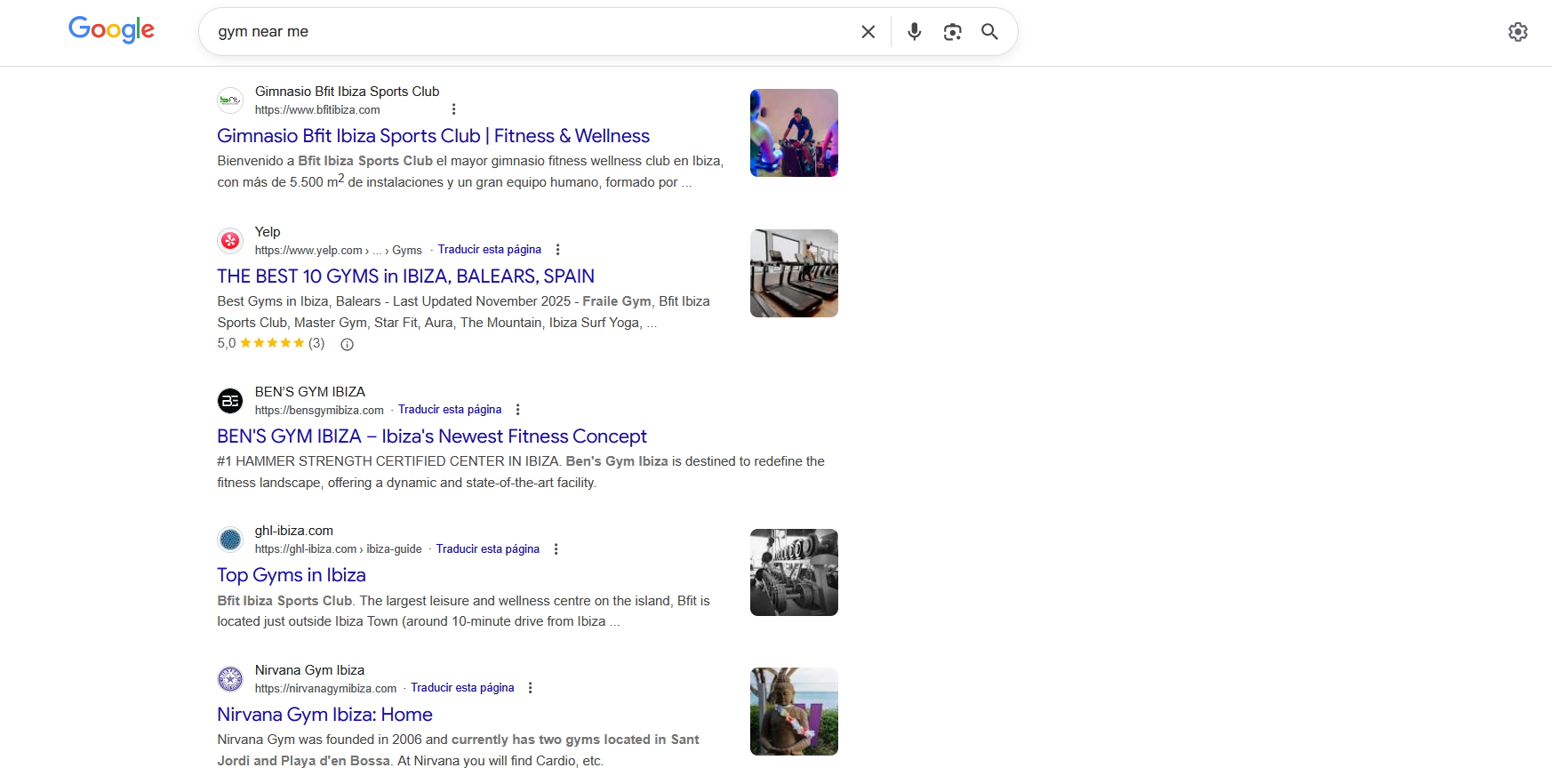Screen dimensions: 1552x784
Task: Open THE BEST 10 GYMS in IBIZA link
Action: (x=405, y=276)
